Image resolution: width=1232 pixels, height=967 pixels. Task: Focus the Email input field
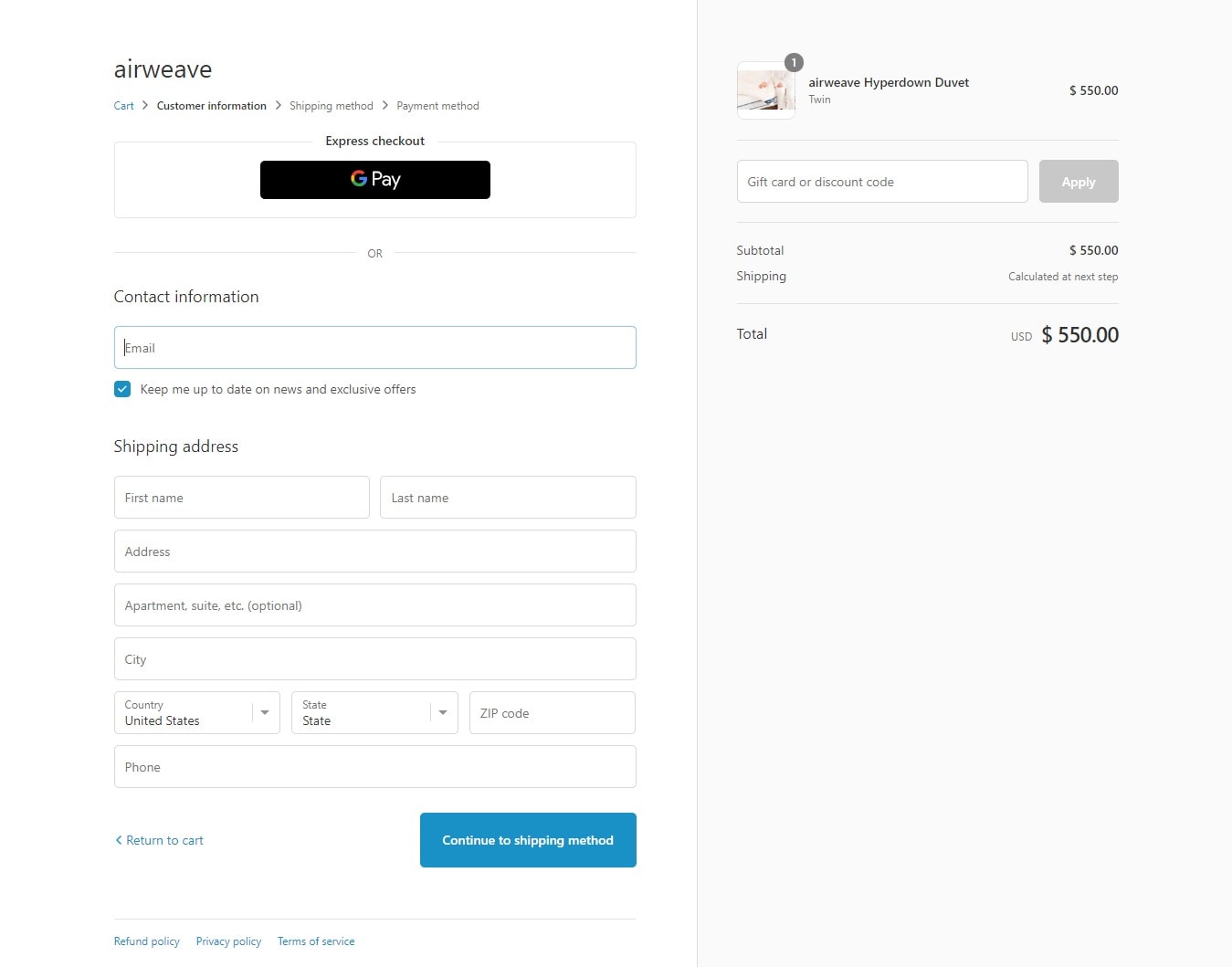374,348
